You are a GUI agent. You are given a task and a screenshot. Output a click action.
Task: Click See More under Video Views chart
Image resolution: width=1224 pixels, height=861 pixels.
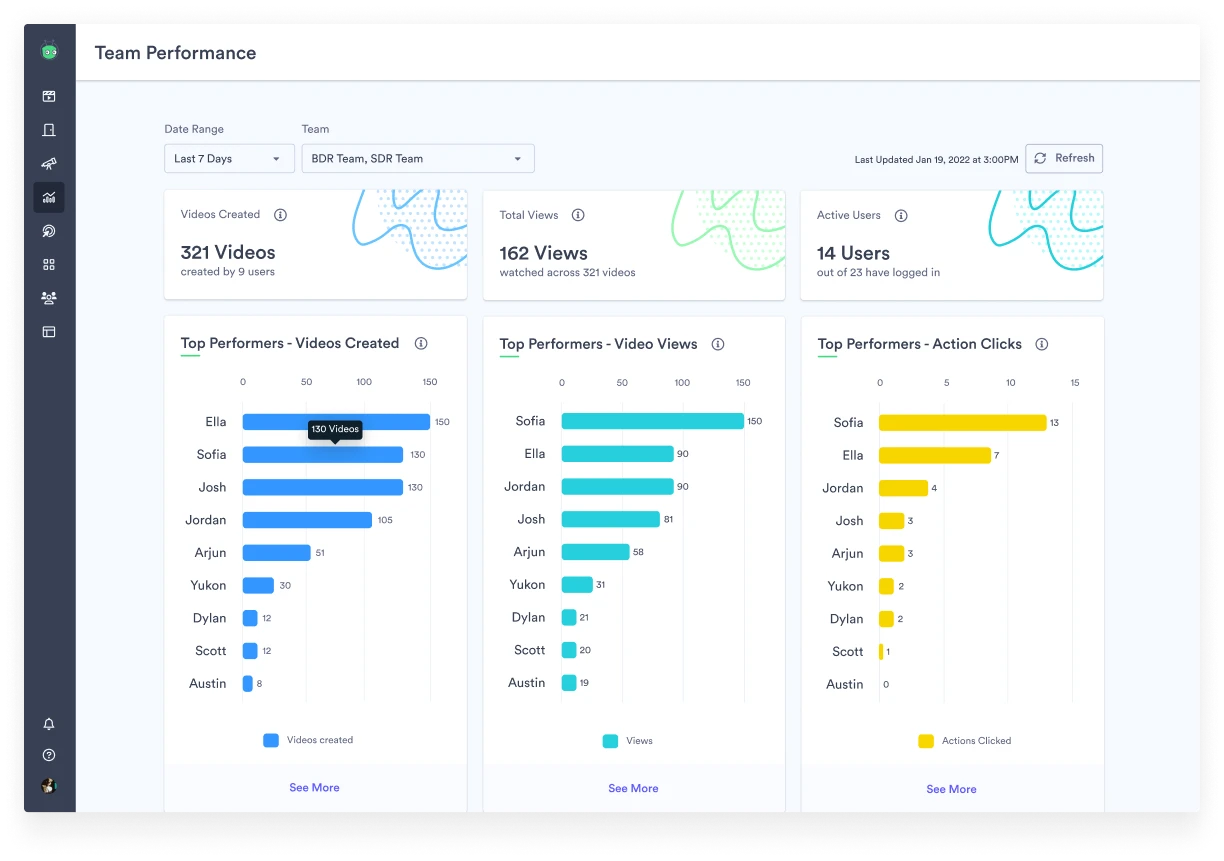tap(633, 789)
